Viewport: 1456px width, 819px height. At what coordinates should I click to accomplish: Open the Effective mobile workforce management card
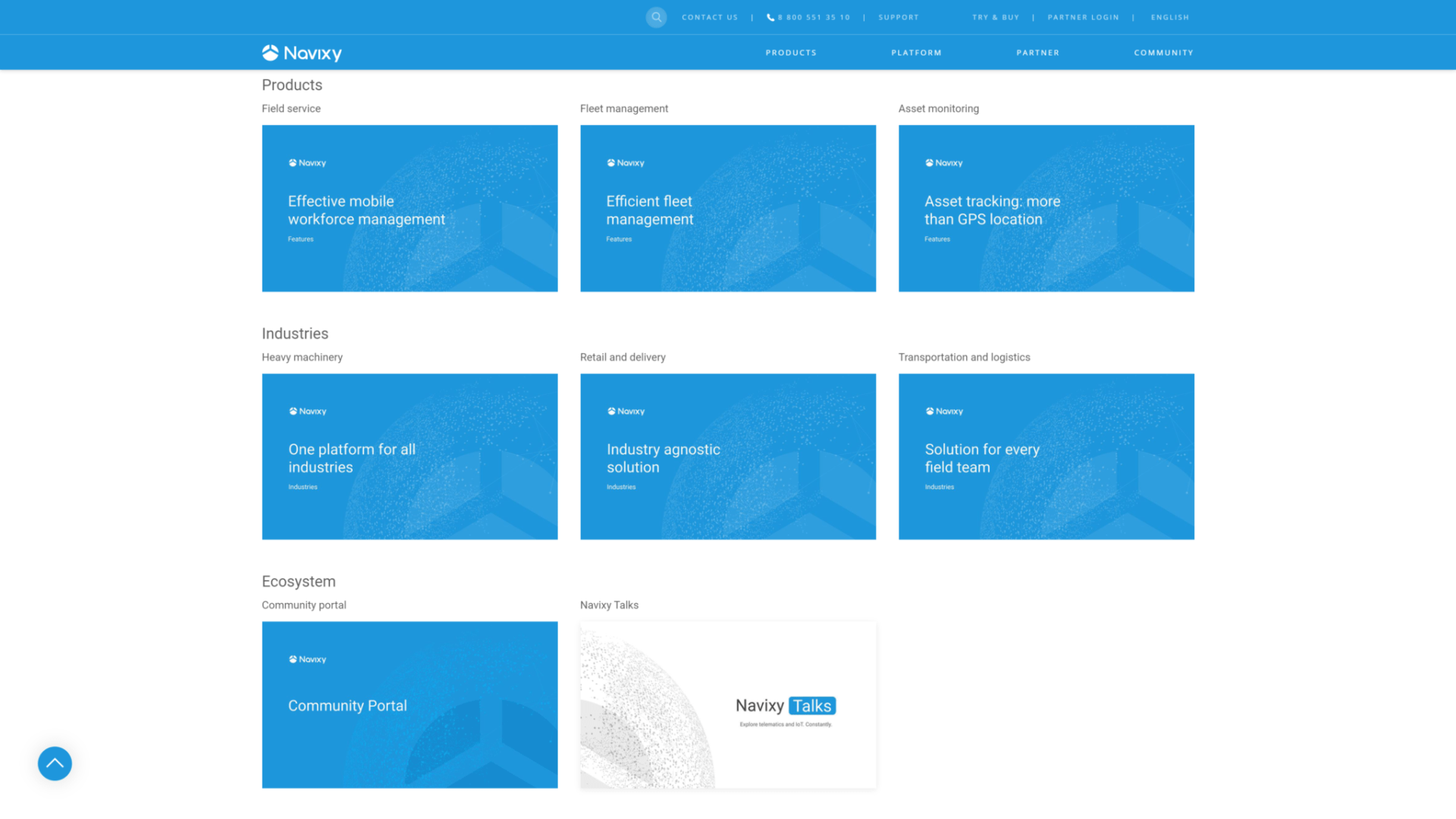click(409, 209)
